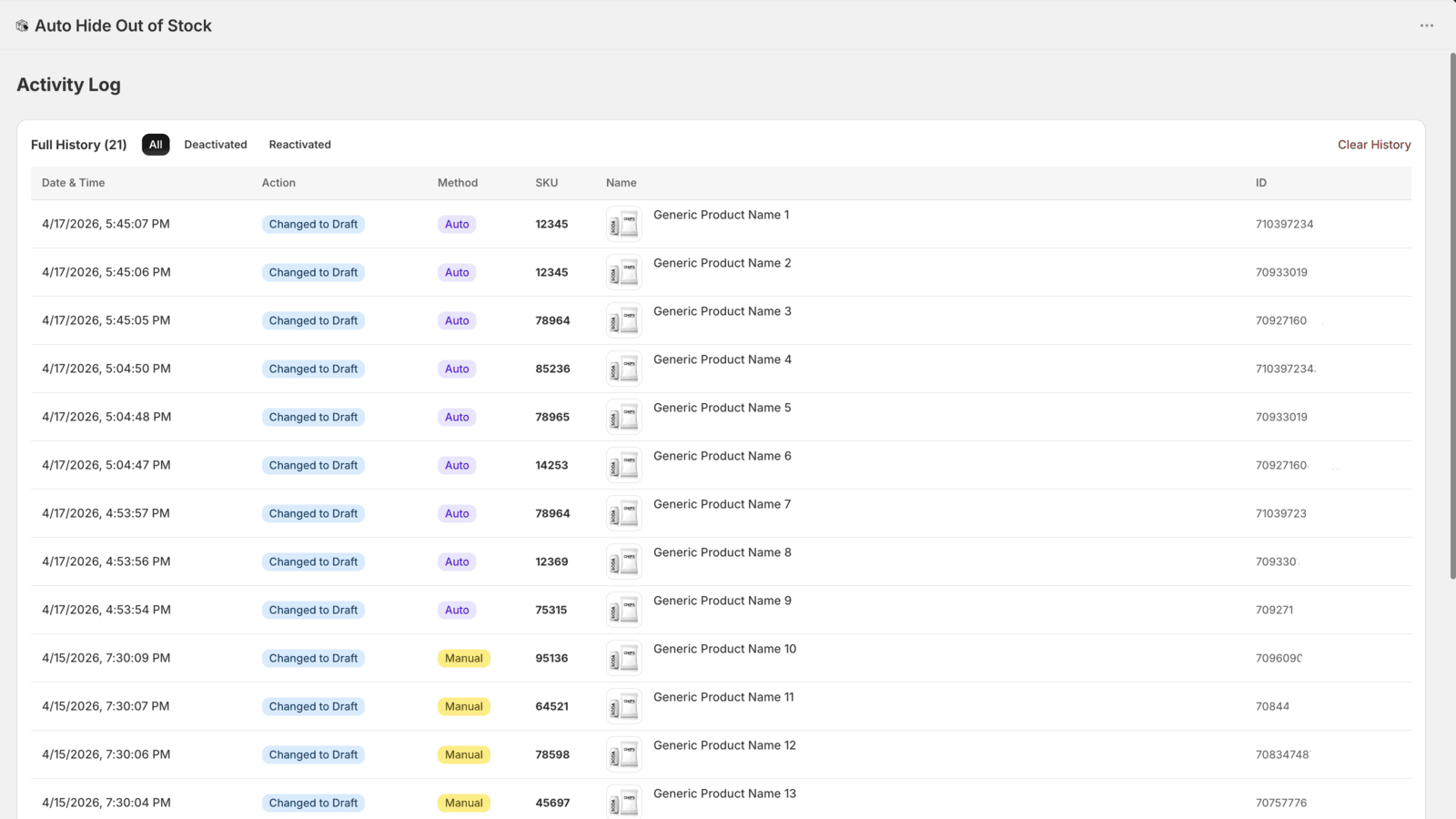Open the Generic Product Name 12 thumbnail image
This screenshot has height=819, width=1456.
pos(623,754)
